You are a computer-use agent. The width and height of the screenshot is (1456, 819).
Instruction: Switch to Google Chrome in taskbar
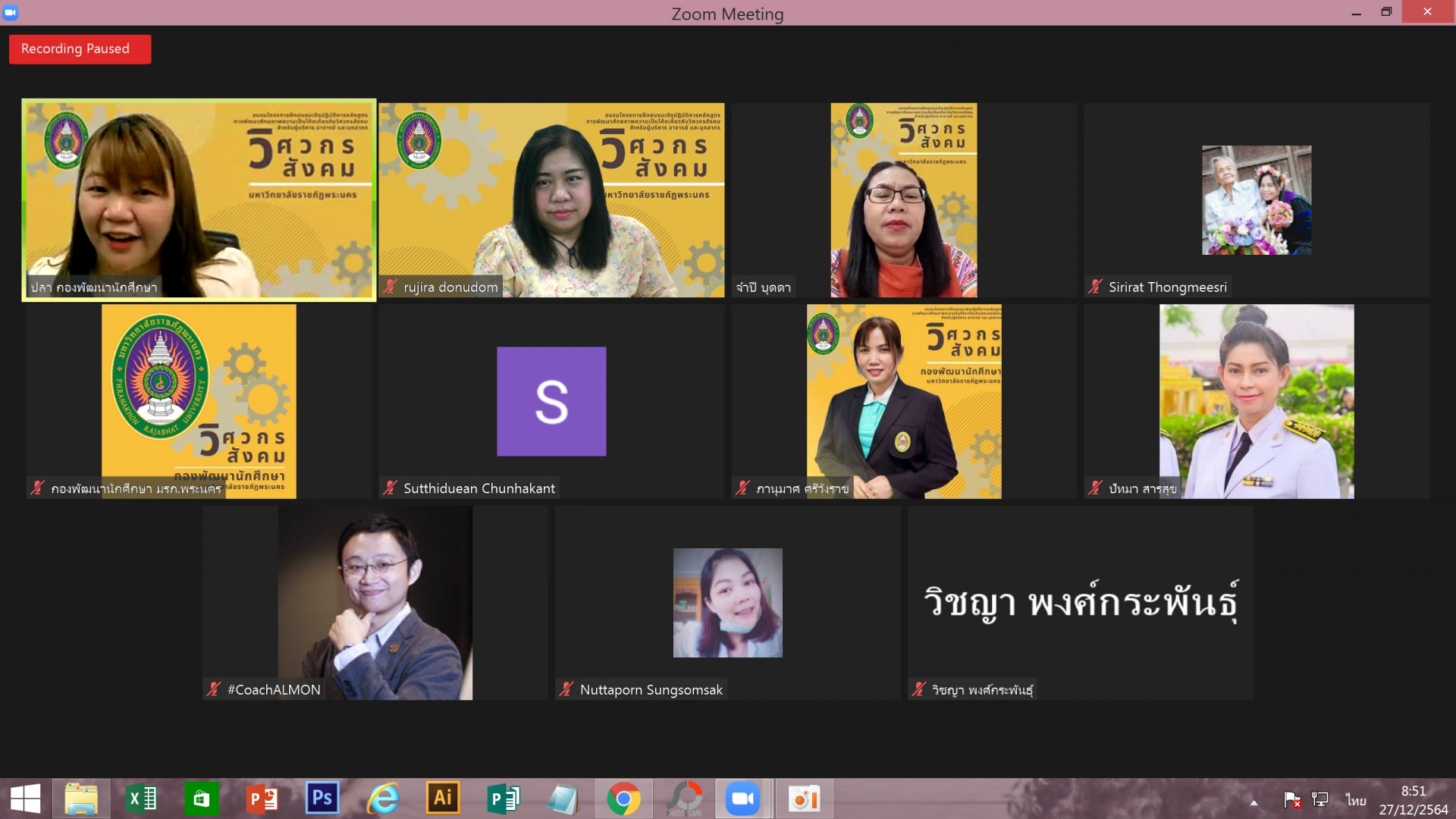click(x=623, y=799)
